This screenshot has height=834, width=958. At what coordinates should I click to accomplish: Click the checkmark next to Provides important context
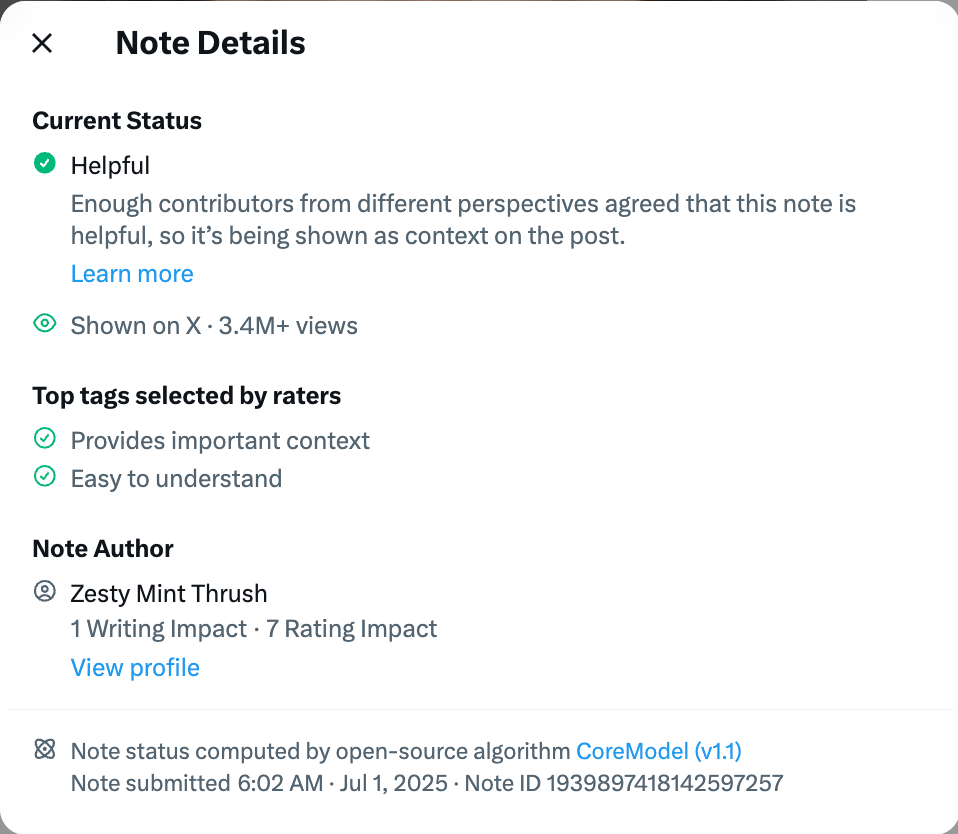(x=45, y=438)
